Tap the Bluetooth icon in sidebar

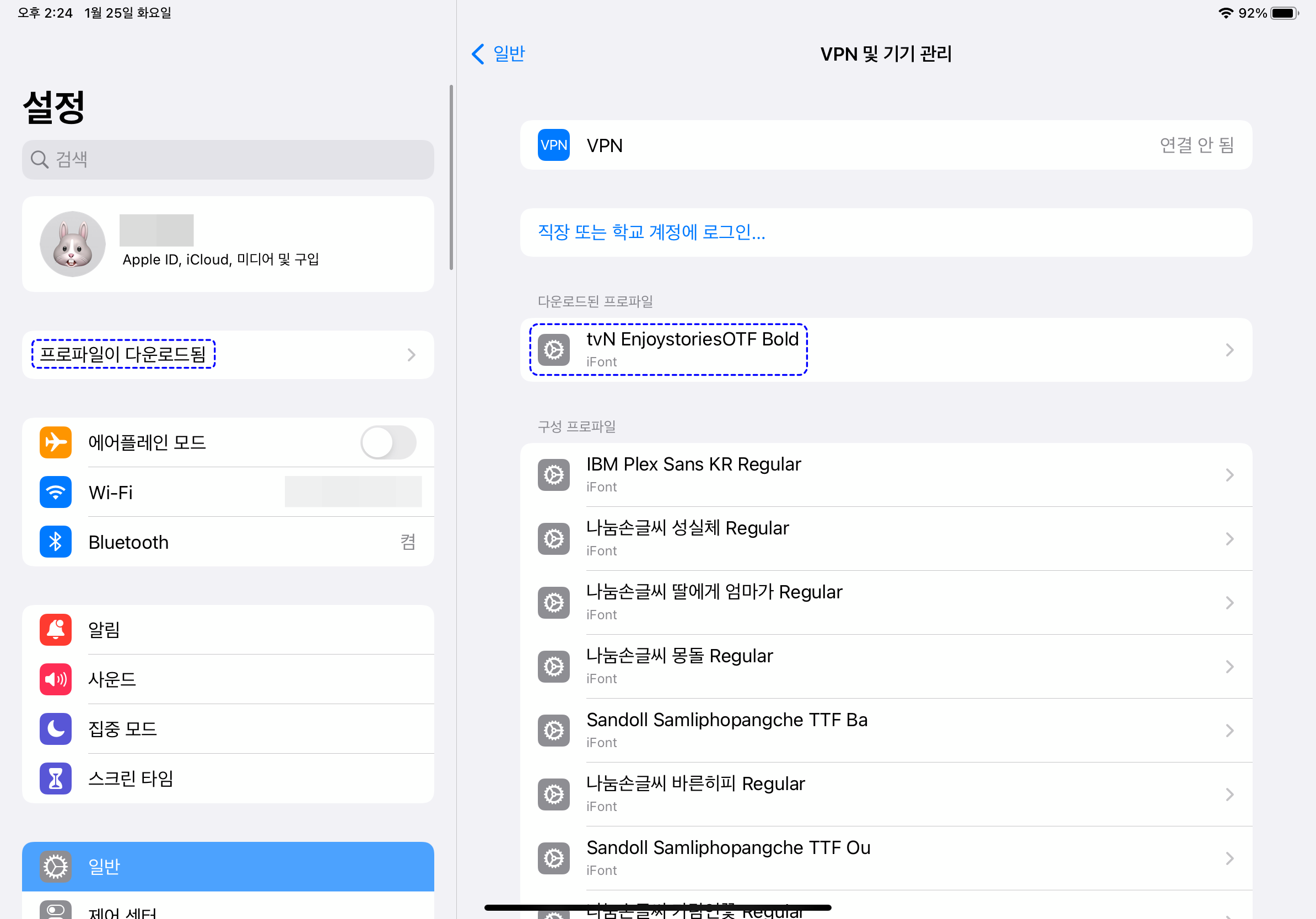click(x=56, y=542)
